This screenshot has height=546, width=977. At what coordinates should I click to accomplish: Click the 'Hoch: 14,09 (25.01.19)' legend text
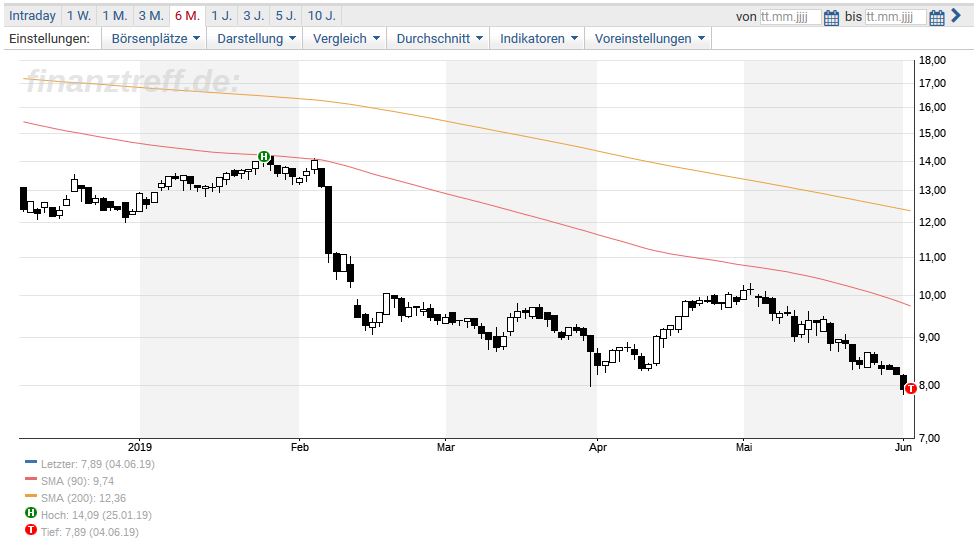96,515
